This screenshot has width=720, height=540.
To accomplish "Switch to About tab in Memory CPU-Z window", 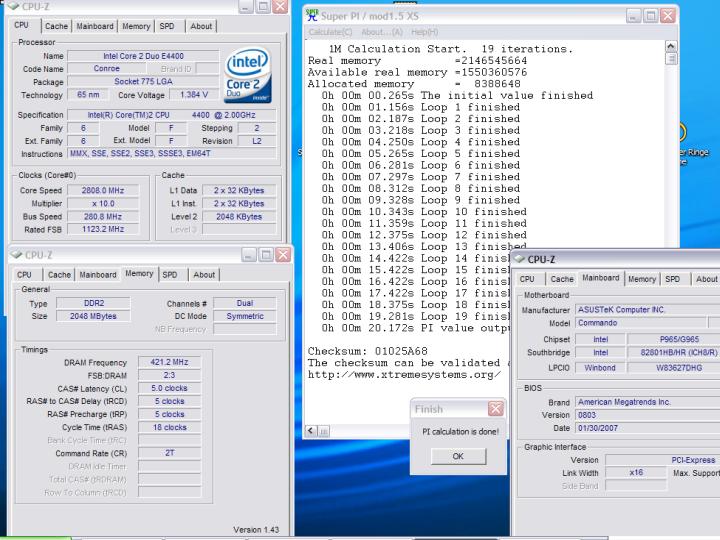I will (204, 275).
